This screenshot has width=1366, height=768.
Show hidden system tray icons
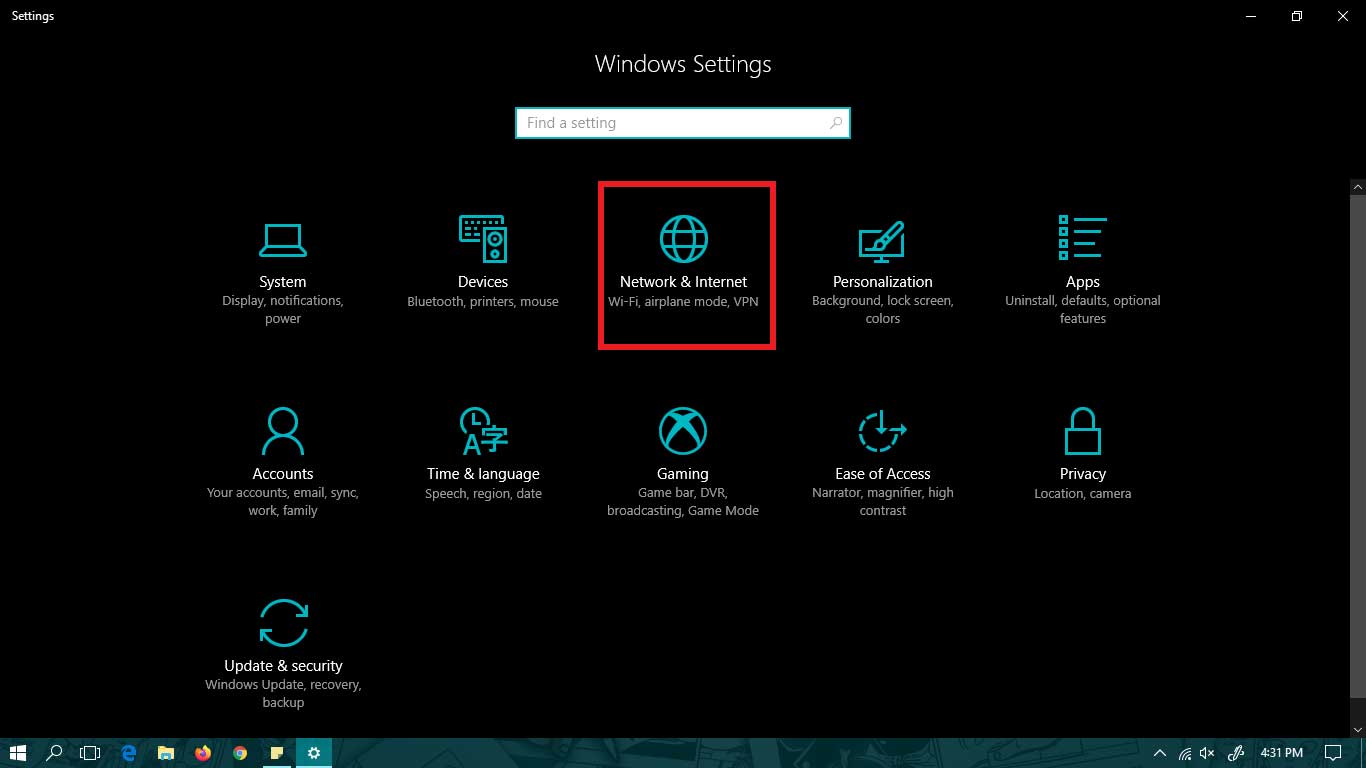click(1160, 753)
